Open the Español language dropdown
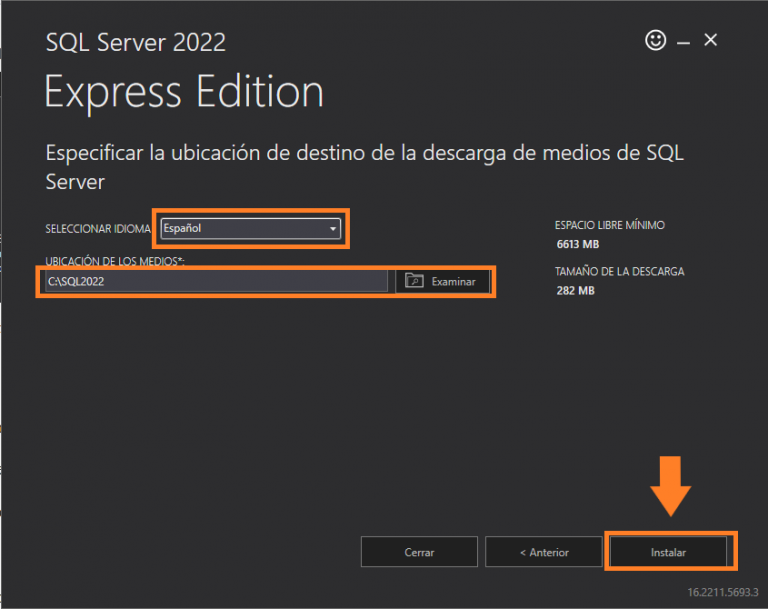 [251, 228]
